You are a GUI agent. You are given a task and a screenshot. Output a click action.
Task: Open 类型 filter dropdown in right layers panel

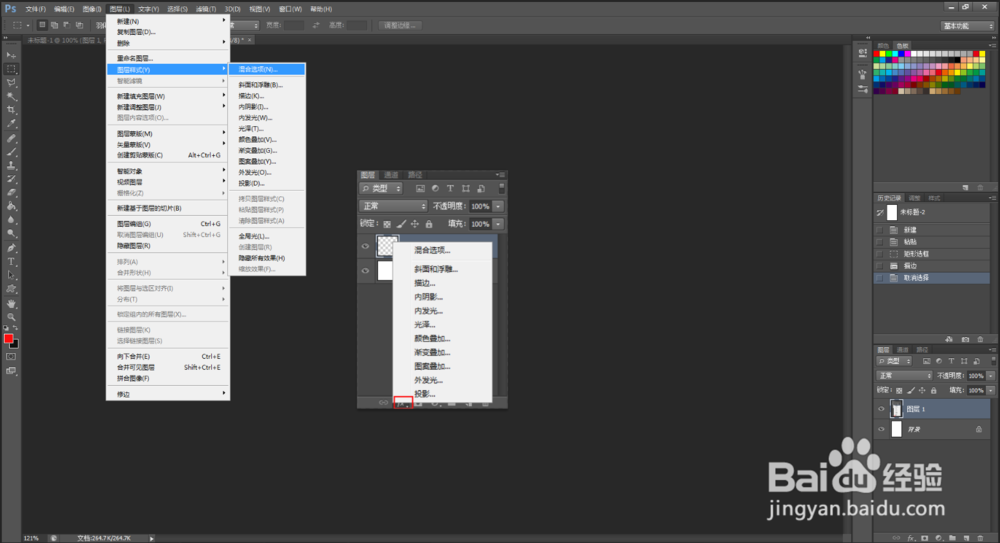[x=894, y=361]
